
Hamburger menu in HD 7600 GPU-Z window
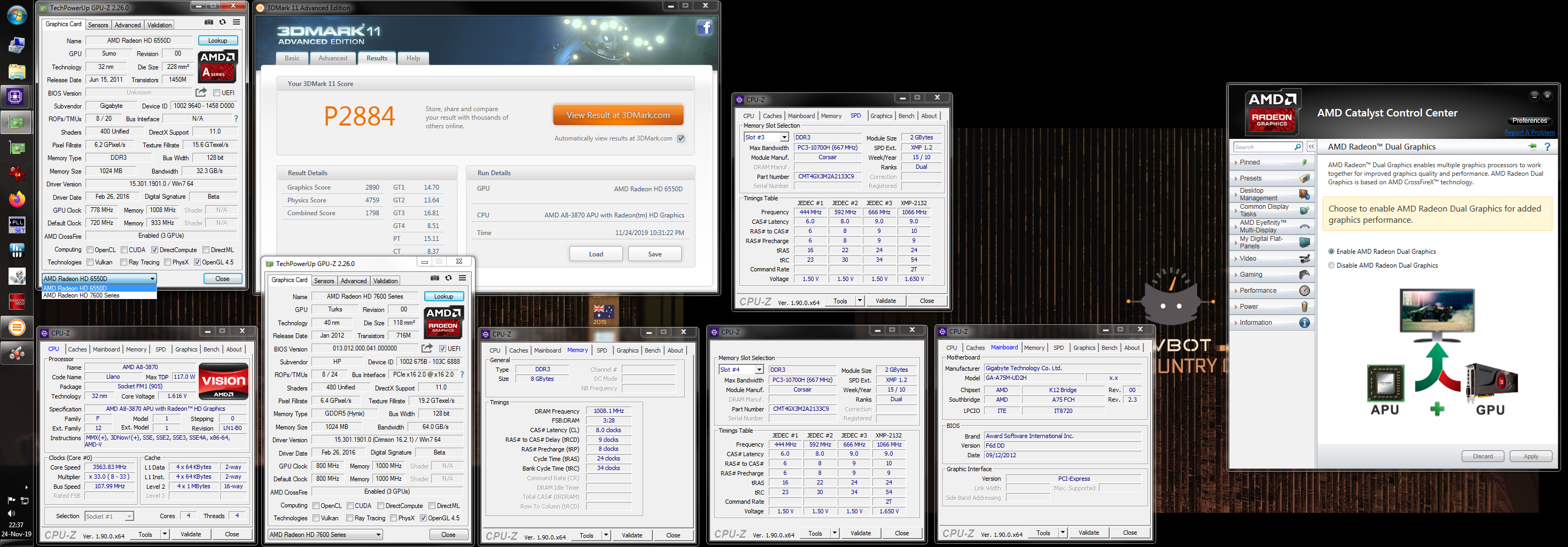pos(463,278)
